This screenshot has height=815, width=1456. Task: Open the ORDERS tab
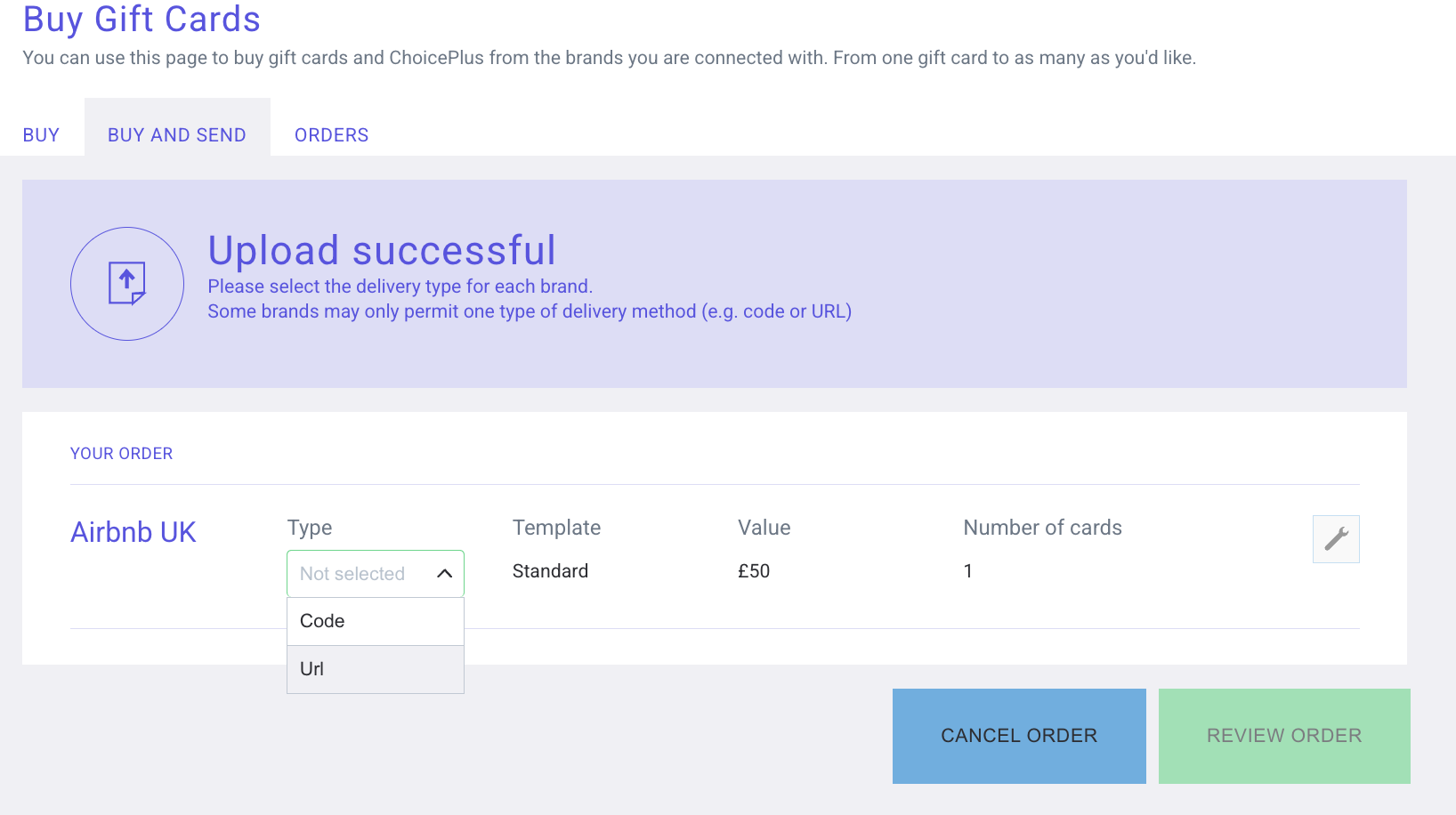point(331,135)
